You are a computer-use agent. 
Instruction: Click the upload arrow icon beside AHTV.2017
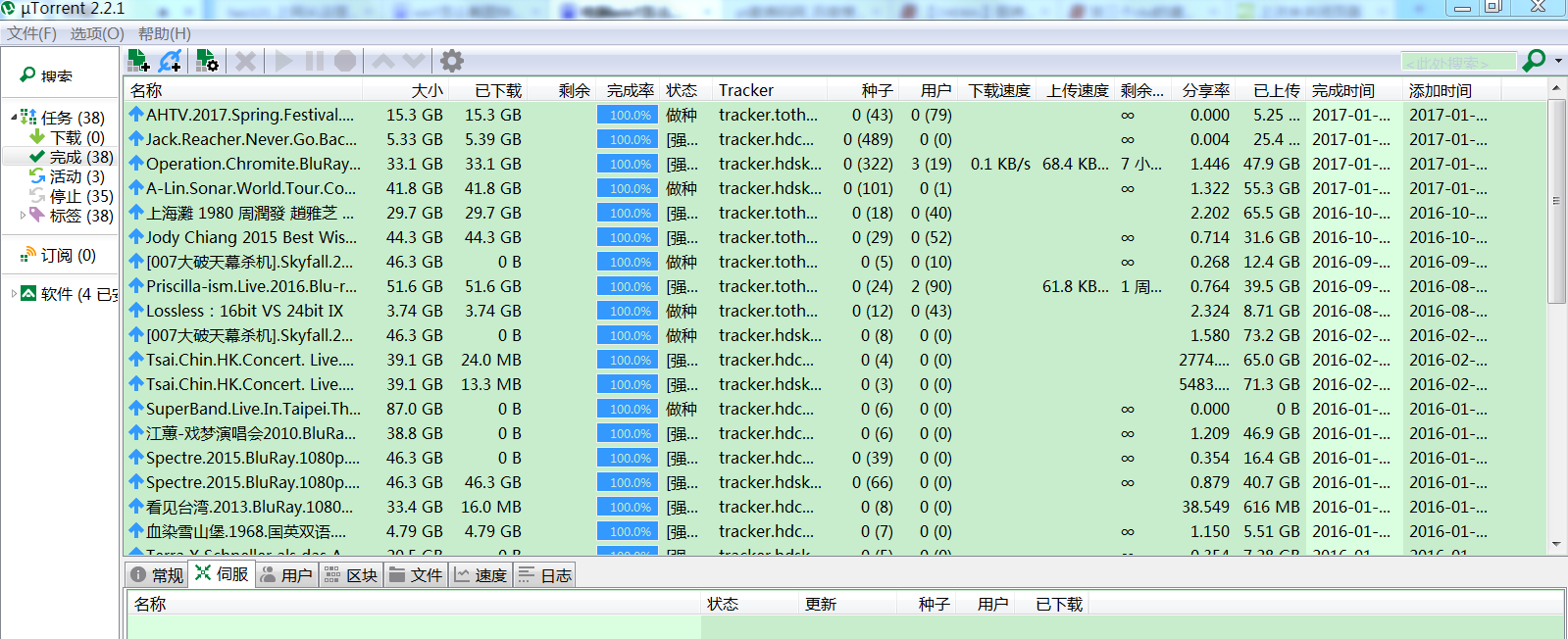136,114
